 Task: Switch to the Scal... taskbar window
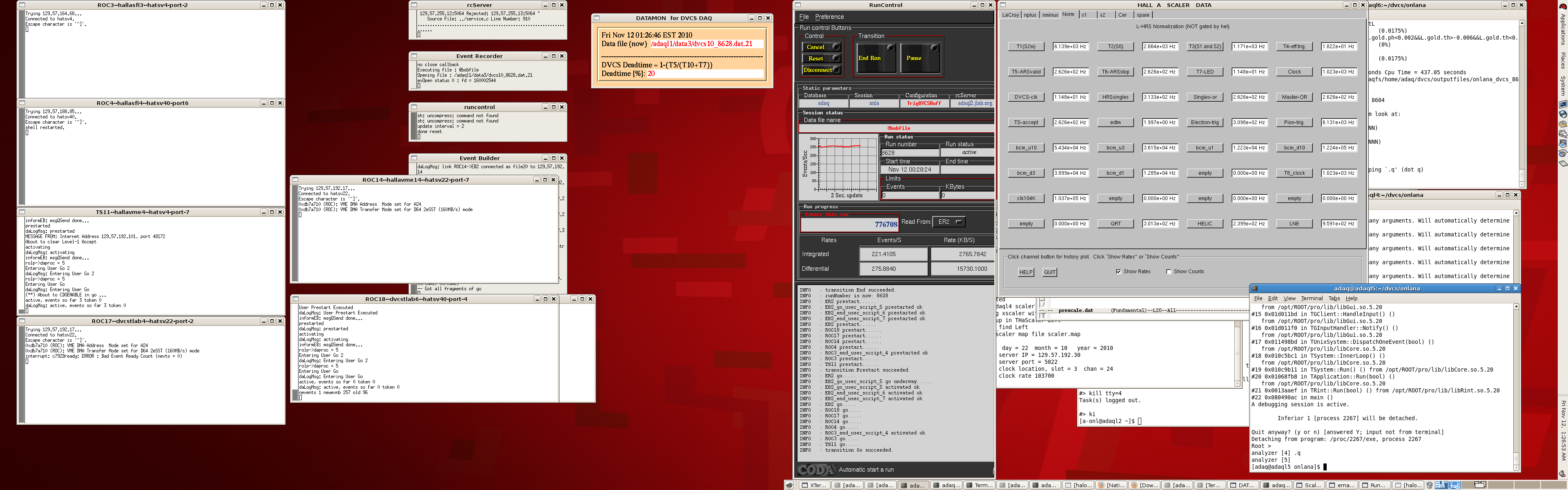pos(1310,485)
